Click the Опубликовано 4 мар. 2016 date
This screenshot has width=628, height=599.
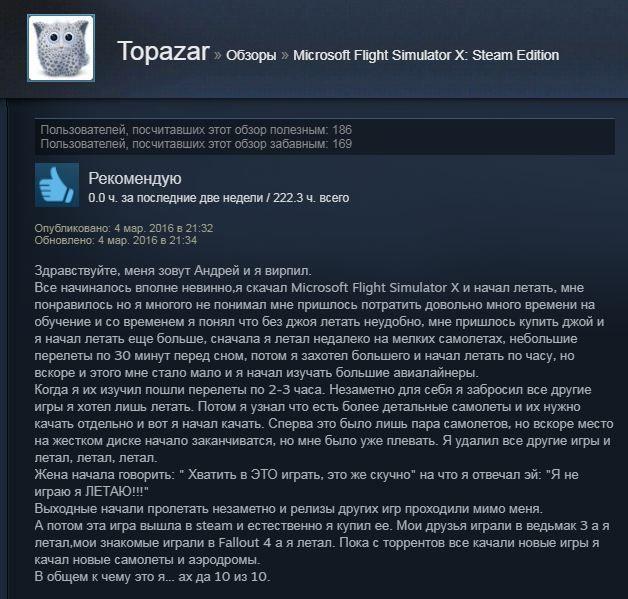(x=124, y=228)
